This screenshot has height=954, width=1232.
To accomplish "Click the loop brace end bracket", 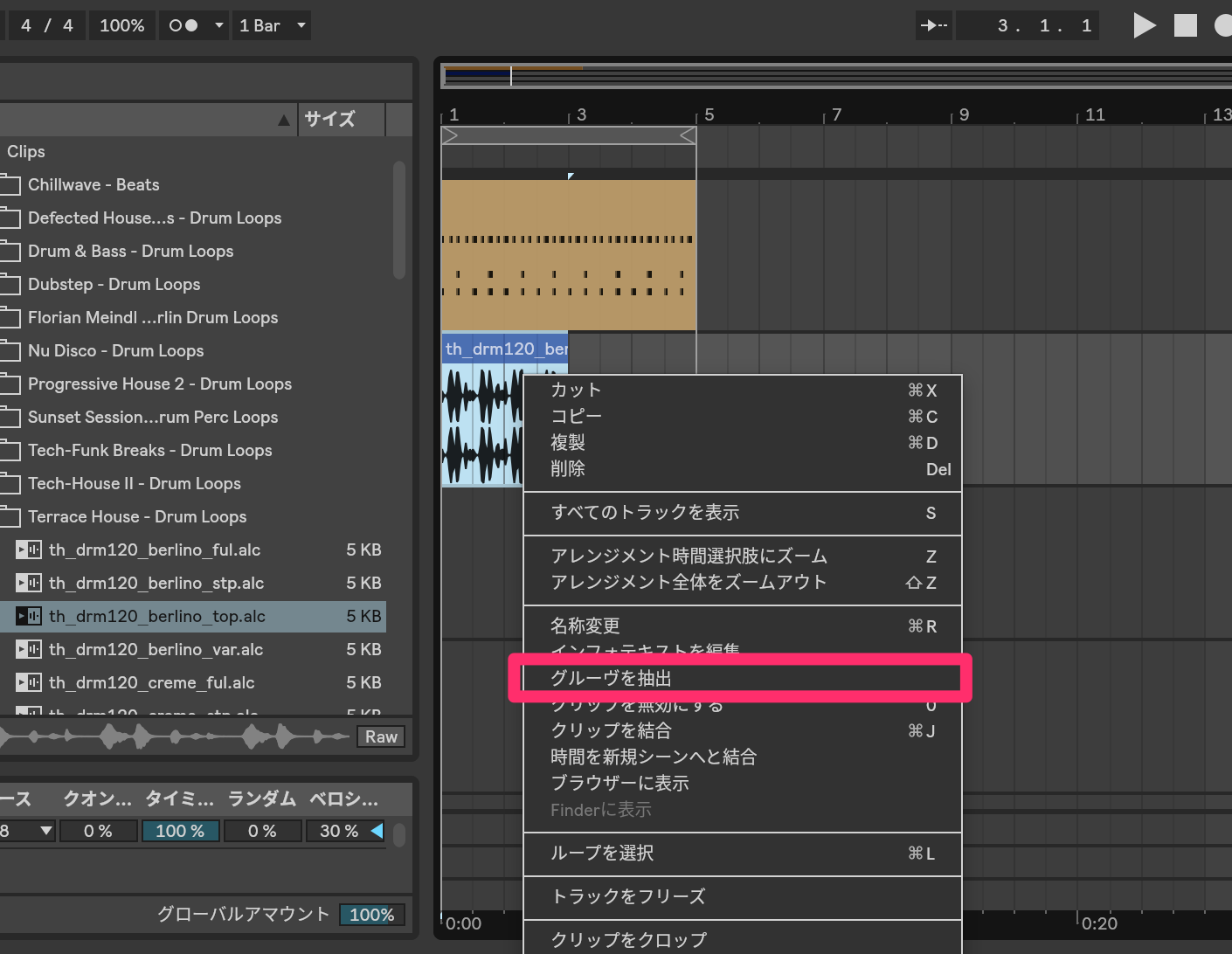I will [x=688, y=135].
